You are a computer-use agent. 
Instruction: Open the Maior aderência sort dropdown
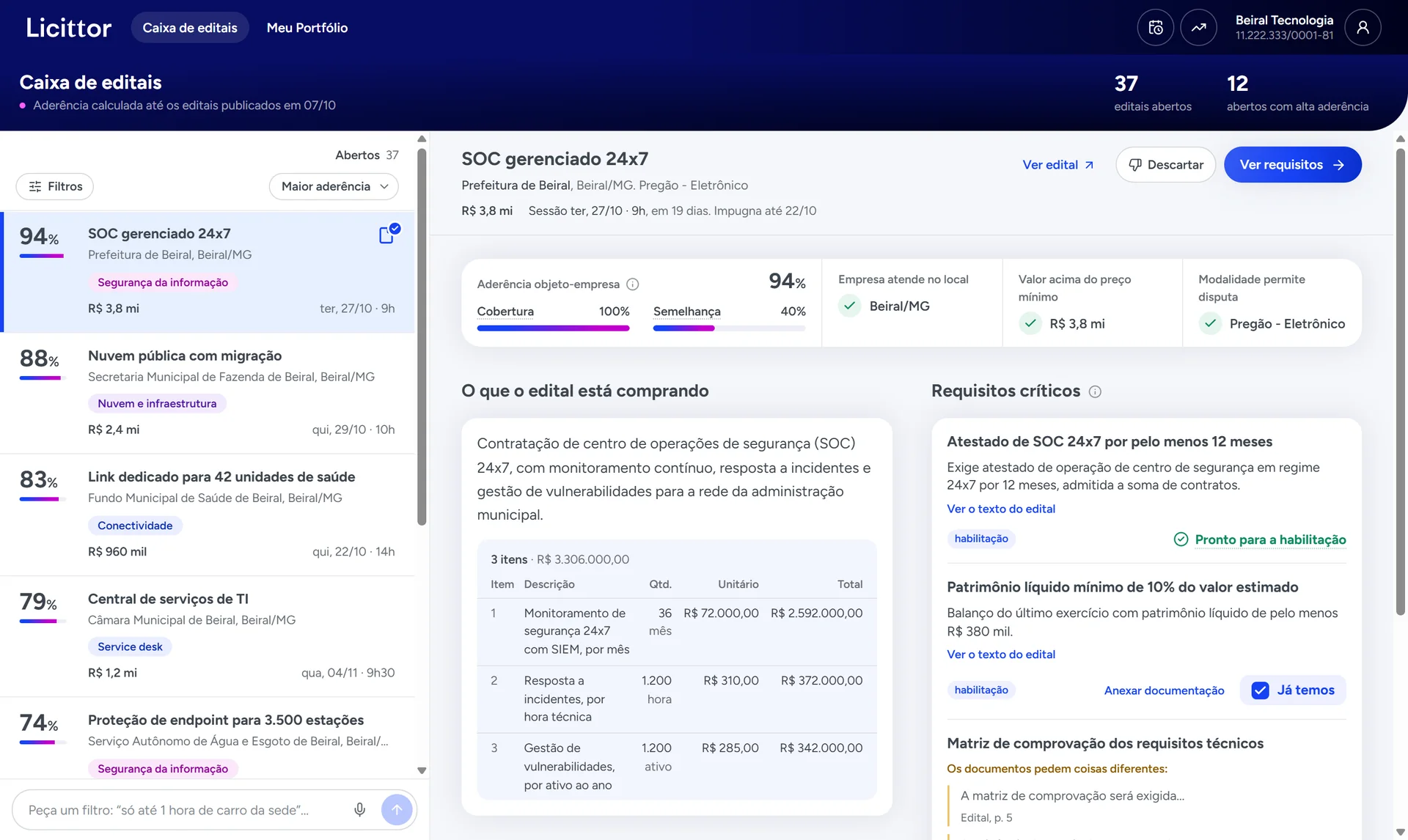pos(334,187)
